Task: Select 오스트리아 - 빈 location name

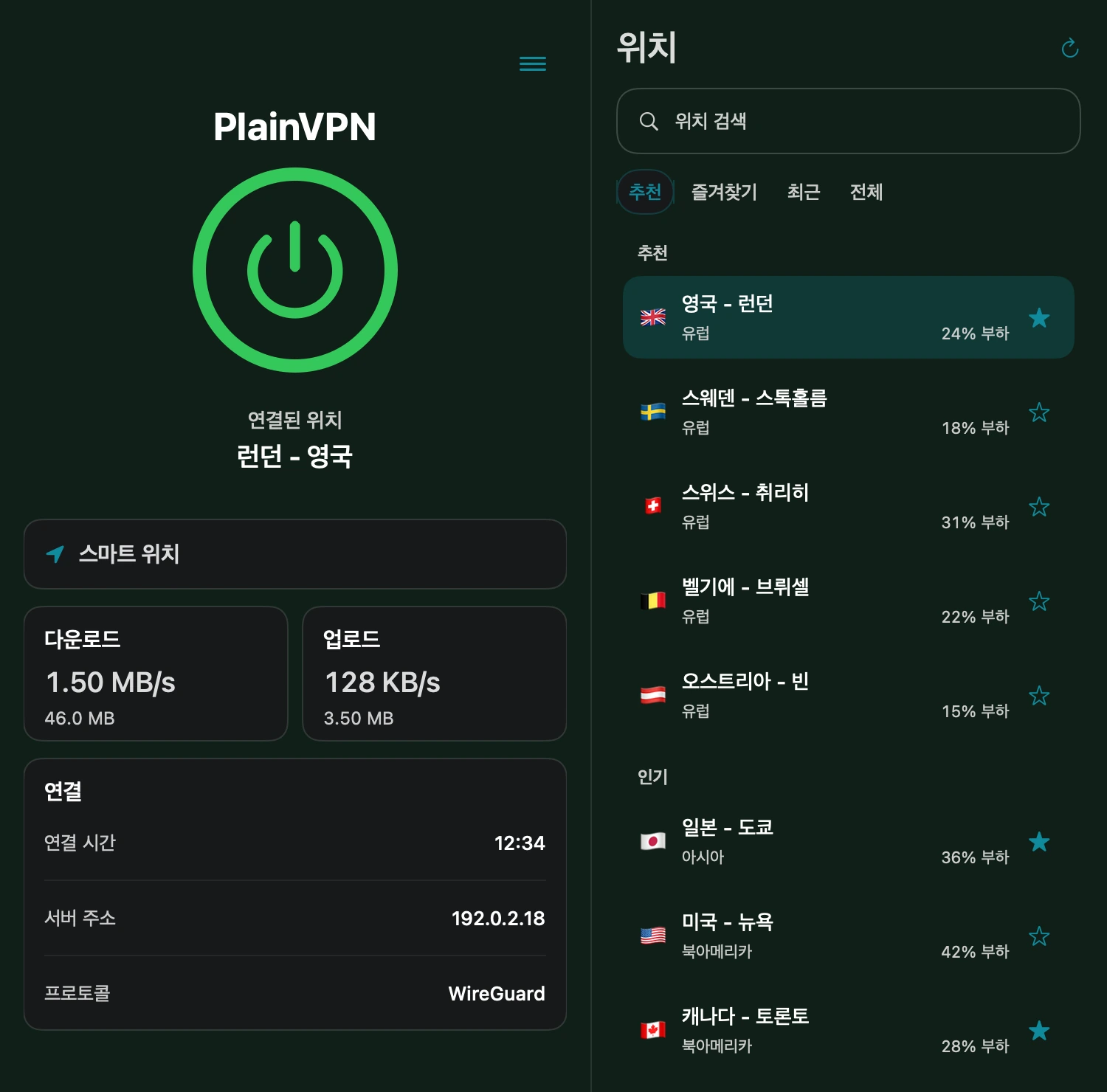Action: coord(745,681)
